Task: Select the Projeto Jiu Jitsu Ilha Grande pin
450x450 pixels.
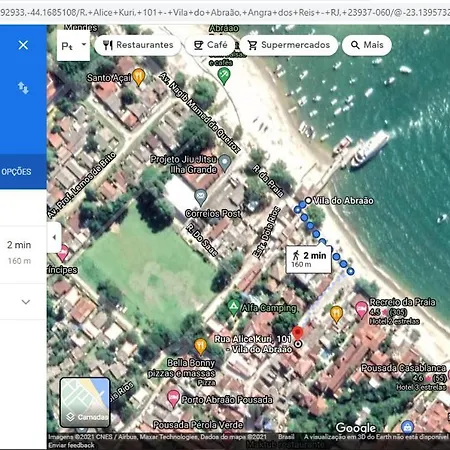Action: tap(225, 163)
